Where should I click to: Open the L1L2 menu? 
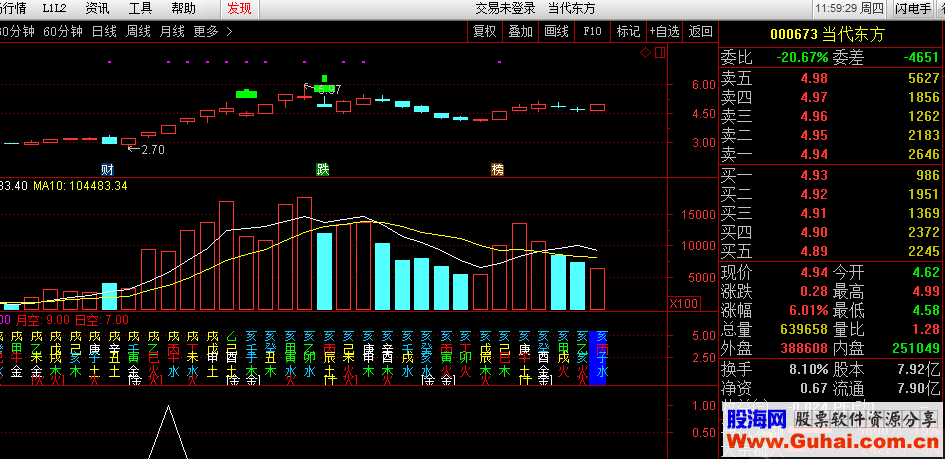click(x=54, y=8)
